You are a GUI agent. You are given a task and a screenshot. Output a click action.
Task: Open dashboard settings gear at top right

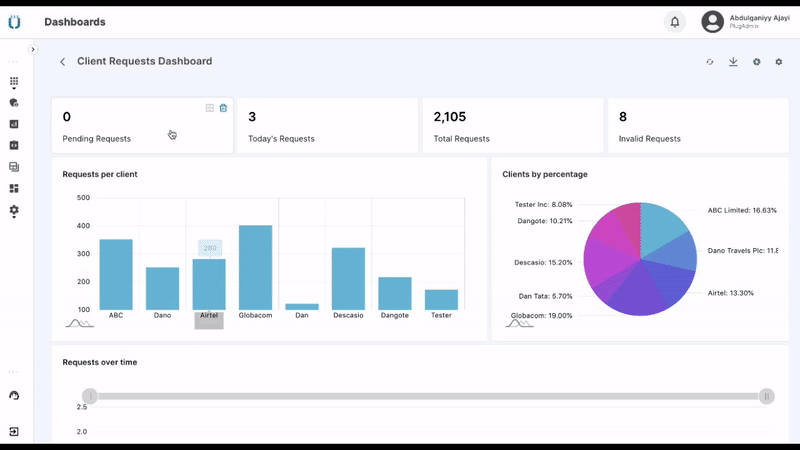(779, 62)
